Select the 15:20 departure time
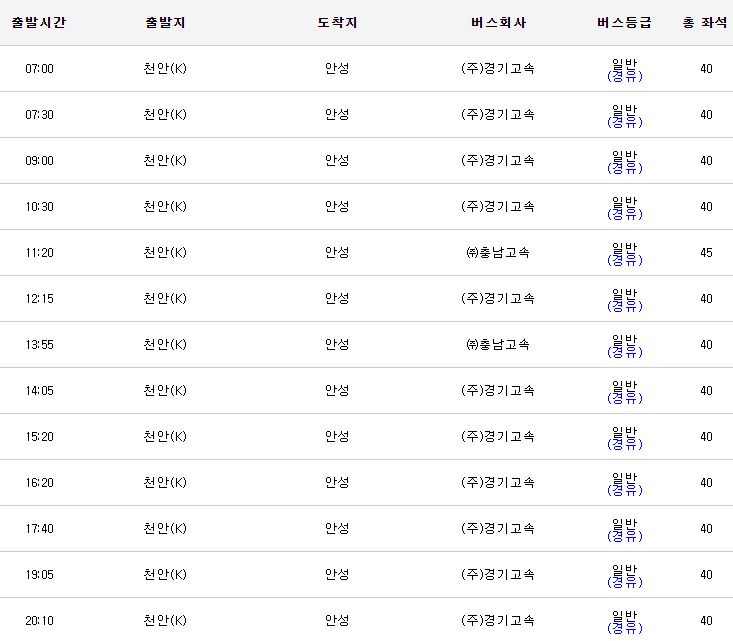This screenshot has height=641, width=733. click(x=39, y=437)
